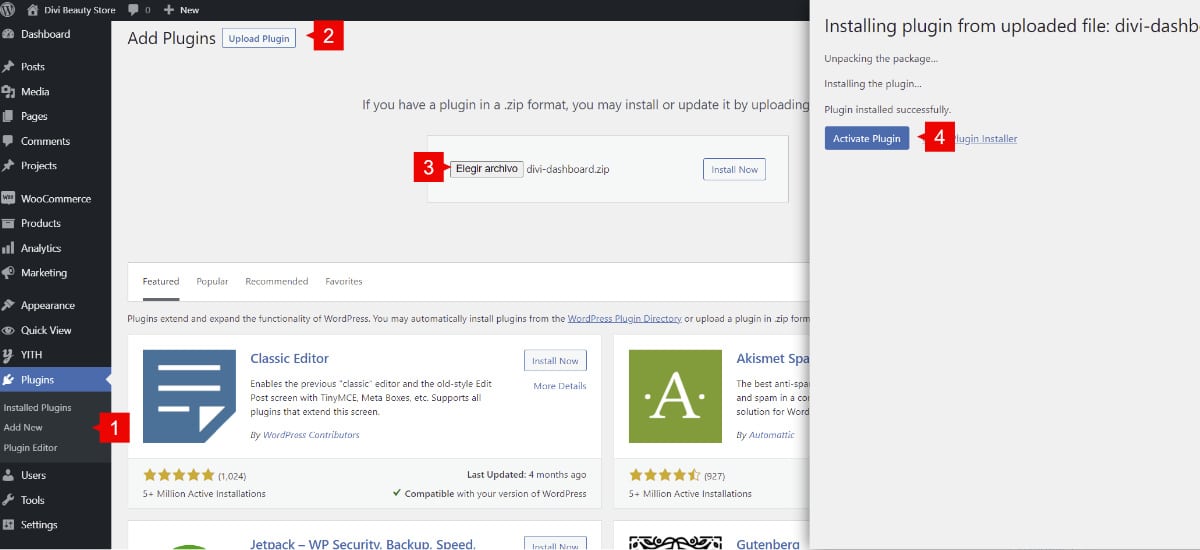Click the Appearance brush icon

[9, 306]
